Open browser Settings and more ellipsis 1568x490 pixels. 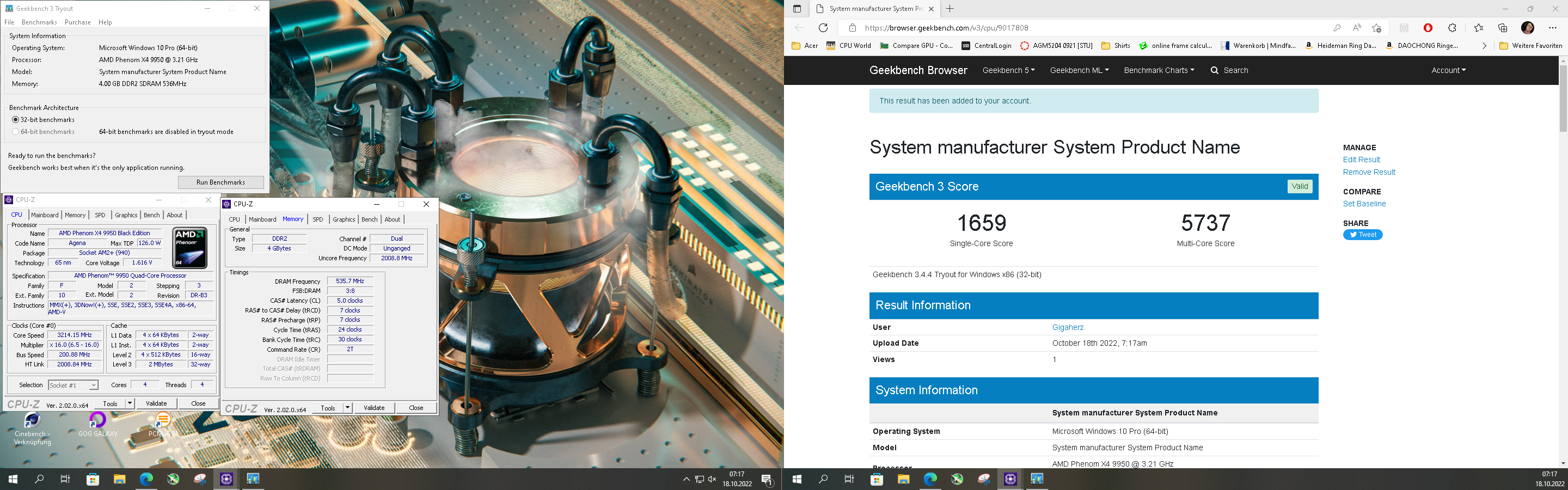click(x=1552, y=27)
